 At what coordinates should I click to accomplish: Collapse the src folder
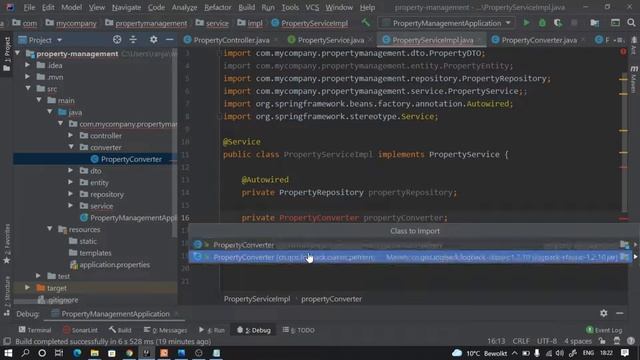pos(28,88)
